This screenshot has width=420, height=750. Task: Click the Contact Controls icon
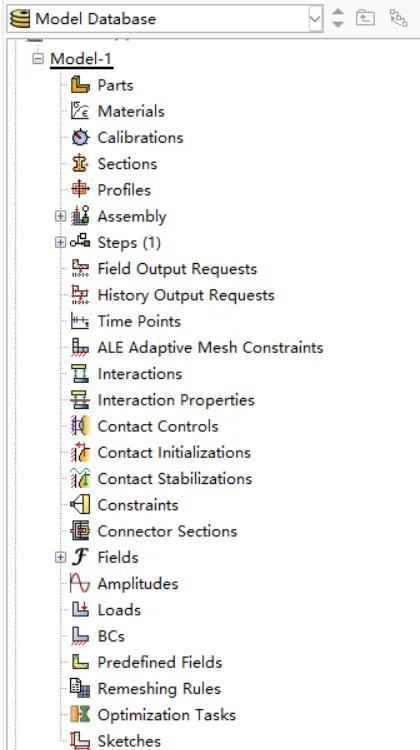coord(80,426)
